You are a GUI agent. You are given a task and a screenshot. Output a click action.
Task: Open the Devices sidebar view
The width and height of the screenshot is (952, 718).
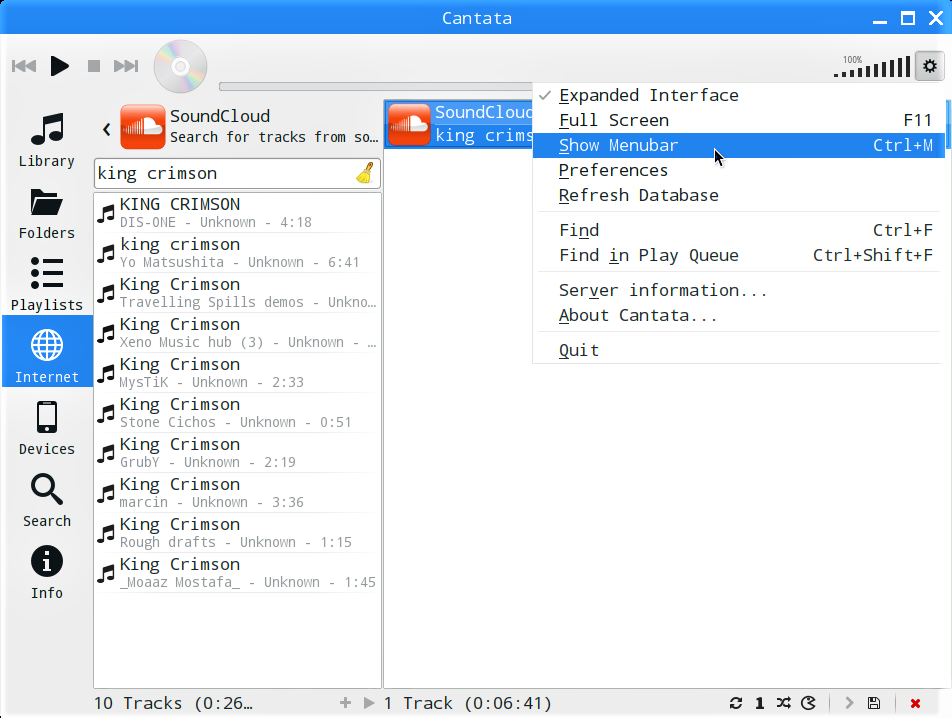tap(47, 428)
